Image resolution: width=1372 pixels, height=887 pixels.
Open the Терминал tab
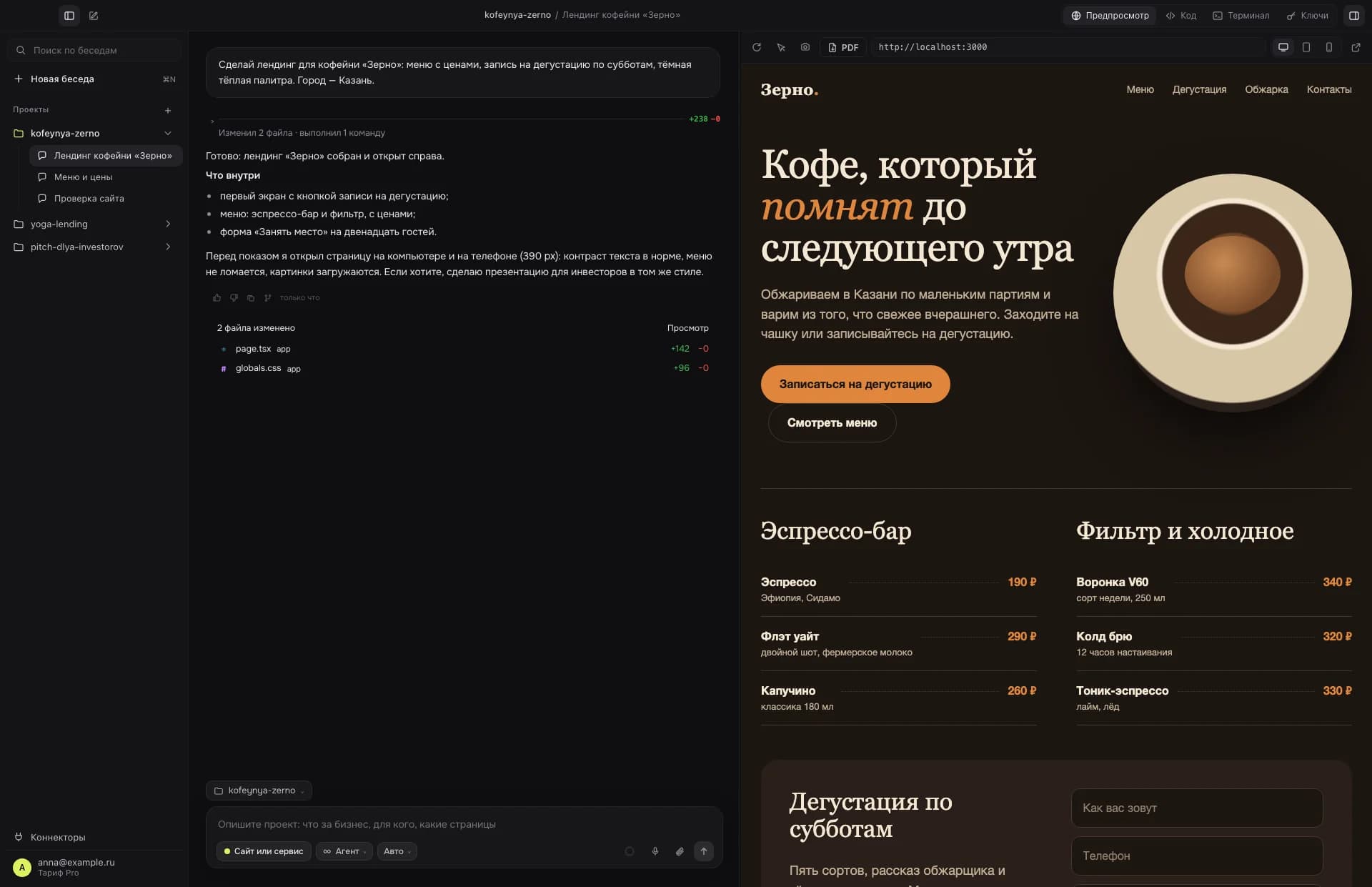click(x=1241, y=15)
